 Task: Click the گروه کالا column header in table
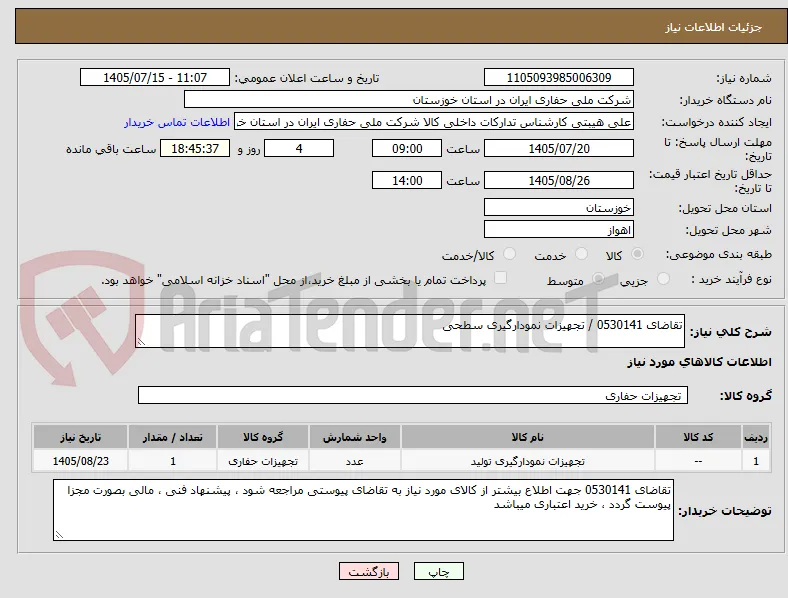click(263, 437)
